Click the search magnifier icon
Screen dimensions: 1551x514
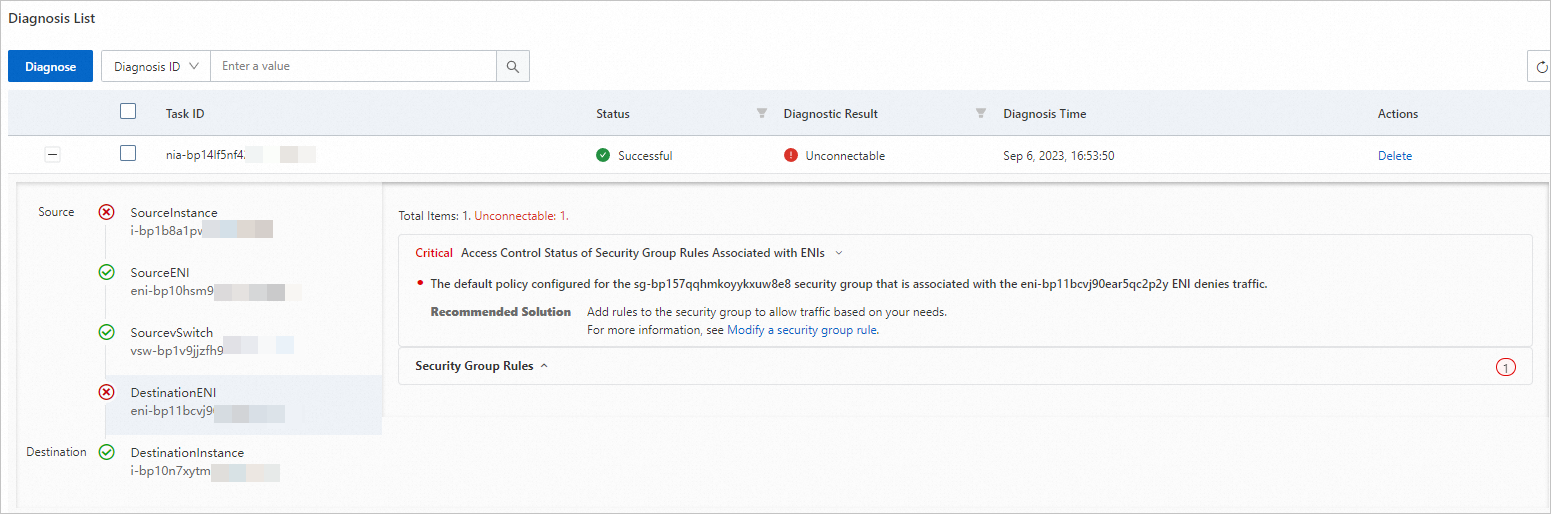click(x=513, y=67)
